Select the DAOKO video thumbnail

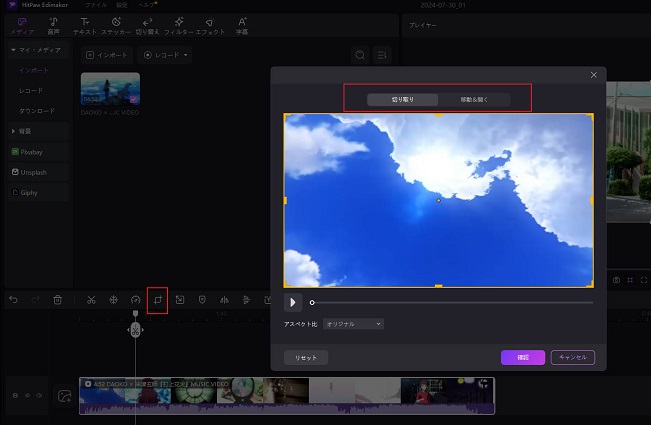(110, 89)
